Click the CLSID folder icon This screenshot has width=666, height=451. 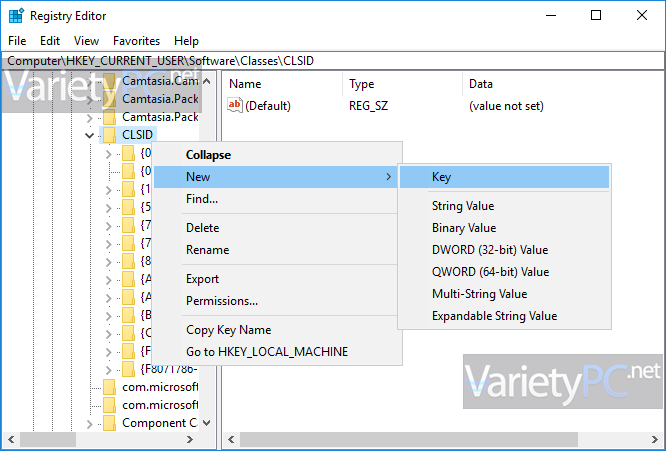point(110,135)
